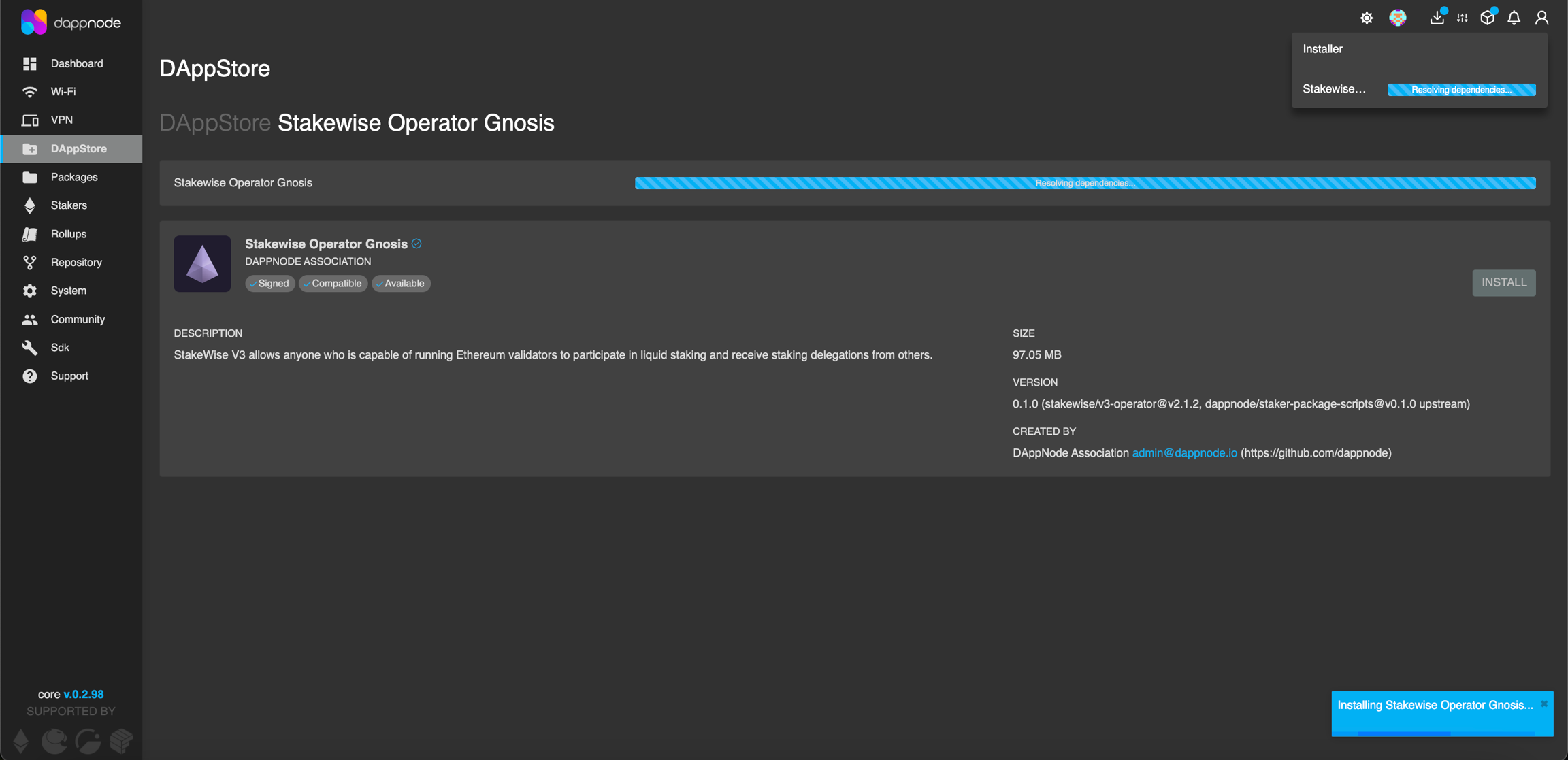Click the admin@dappnode.io email link
Viewport: 1568px width, 760px height.
[x=1184, y=453]
